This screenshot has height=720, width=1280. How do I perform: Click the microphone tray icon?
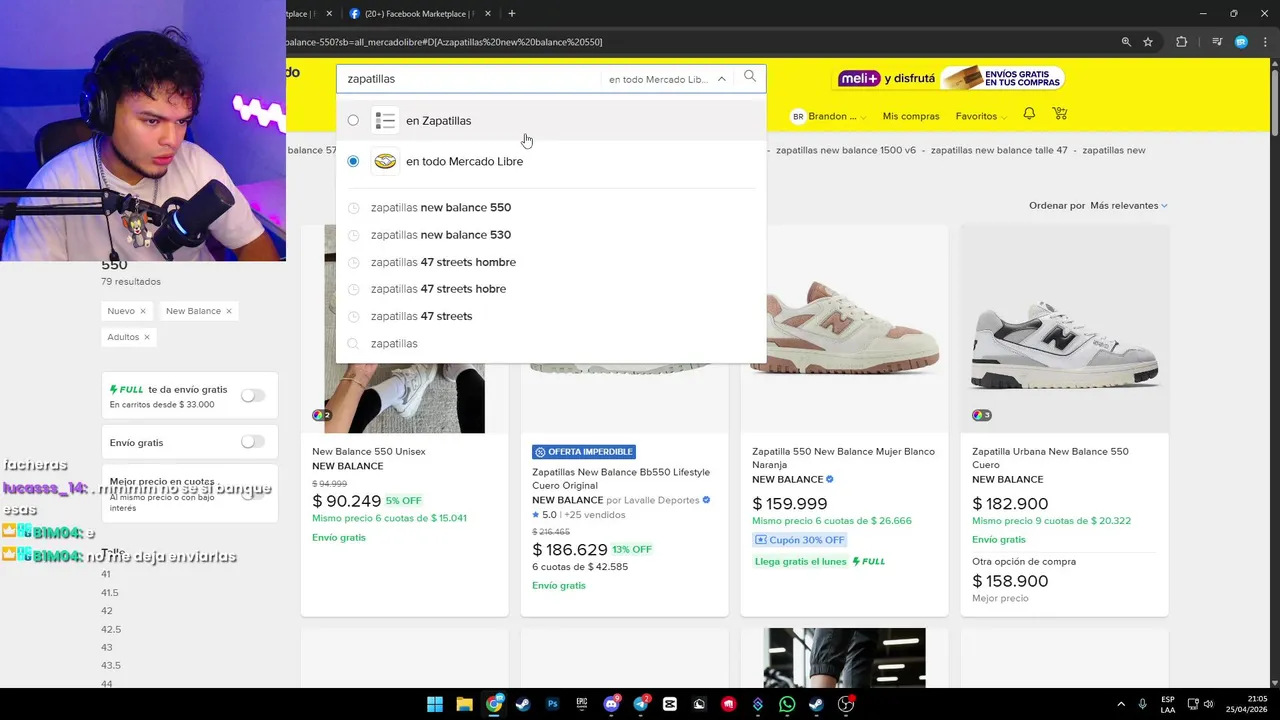click(x=1142, y=704)
